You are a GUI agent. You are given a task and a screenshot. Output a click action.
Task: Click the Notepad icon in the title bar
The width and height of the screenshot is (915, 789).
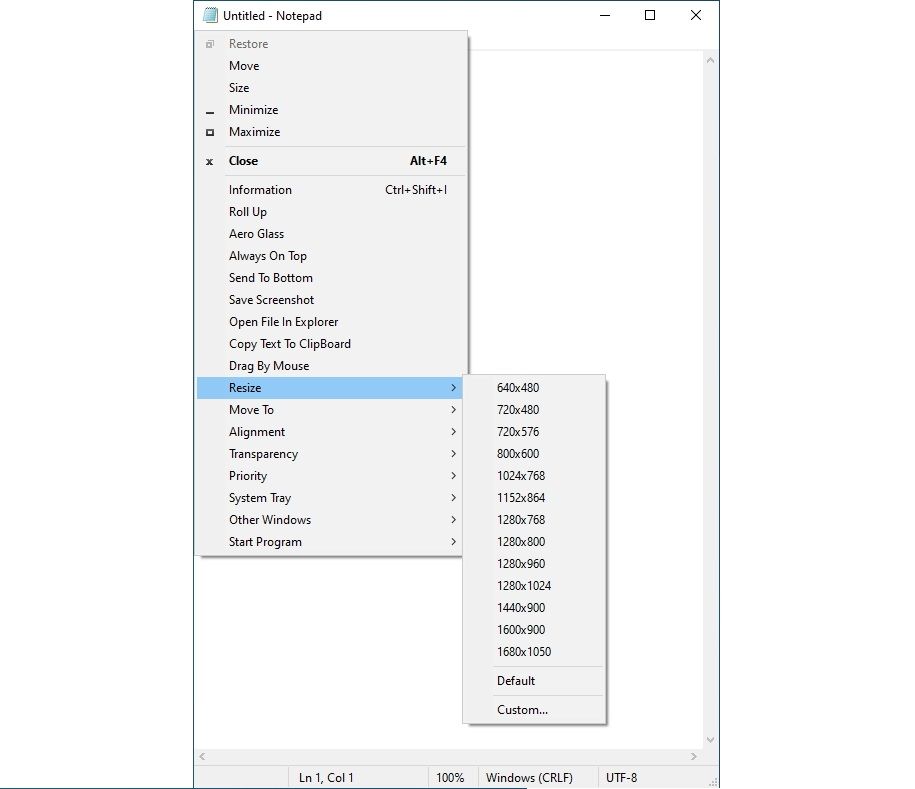tap(210, 15)
